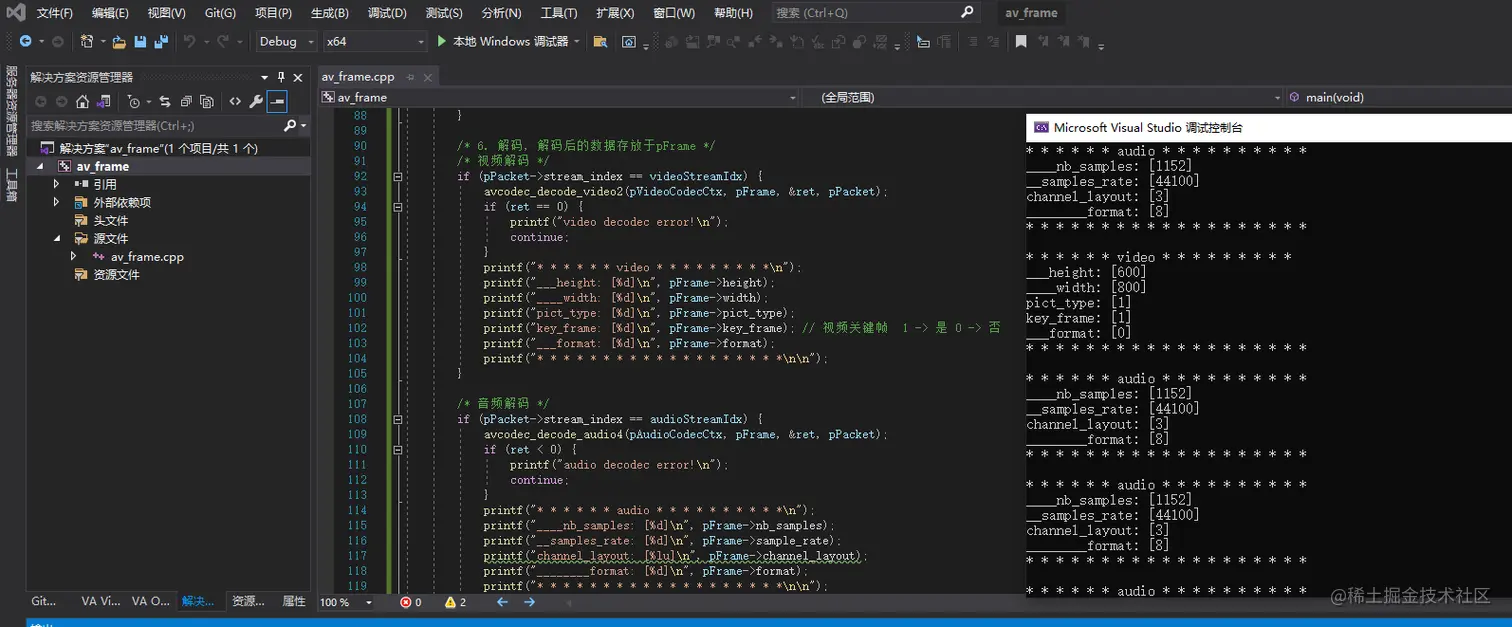The width and height of the screenshot is (1512, 627).
Task: Expand the 引用 tree node
Action: (x=57, y=184)
